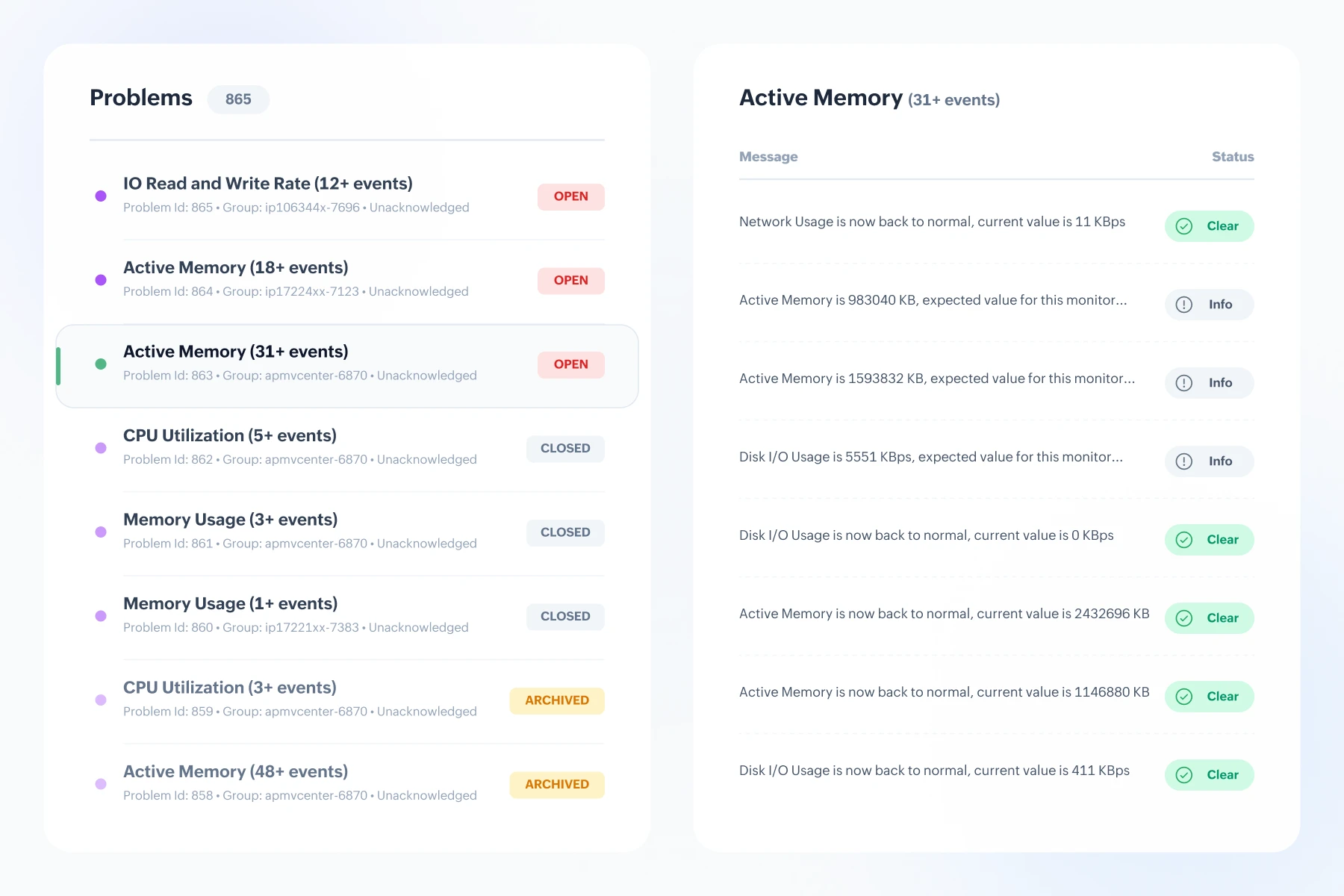Click the info icon for the 1593832 KB message
This screenshot has width=1344, height=896.
pos(1184,383)
